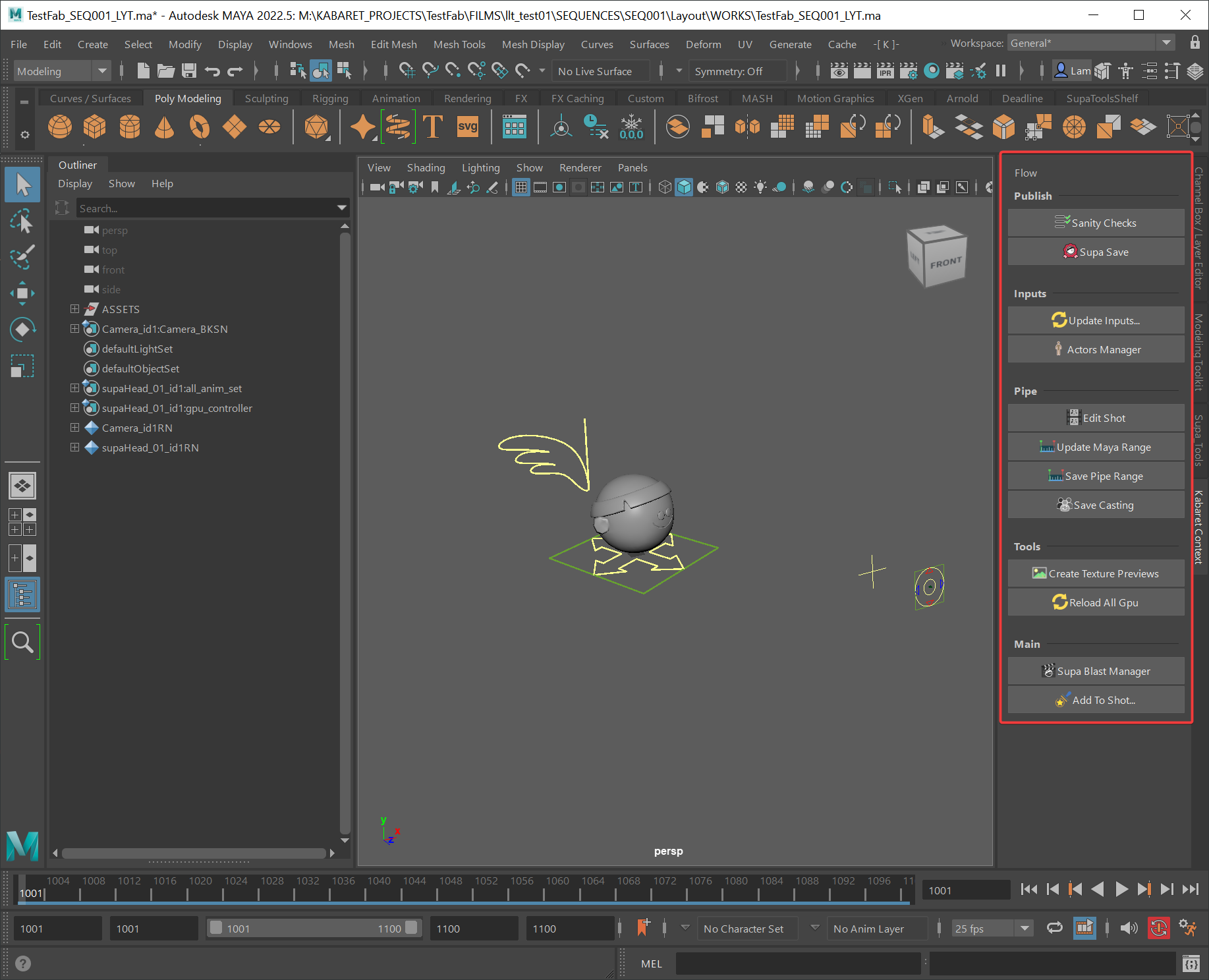Click the Supa Save button

1096,252
